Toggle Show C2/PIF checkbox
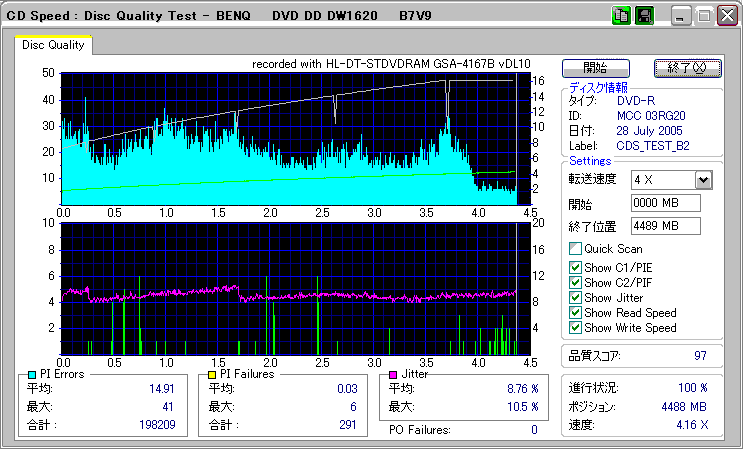 575,282
